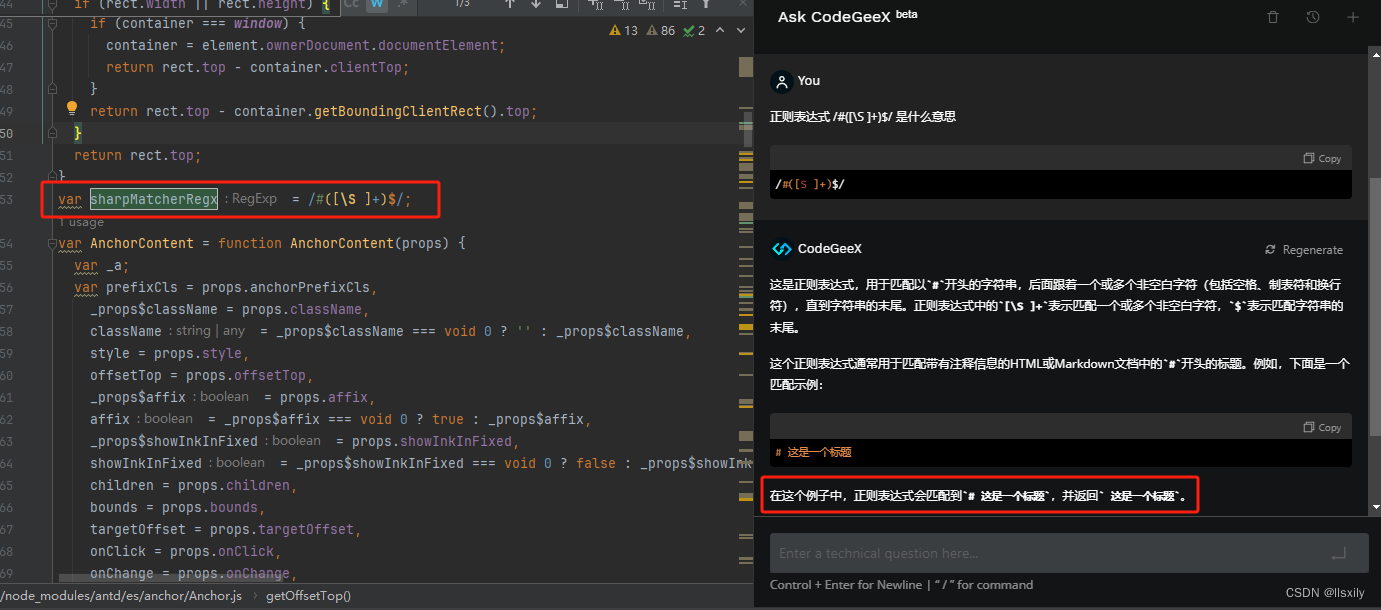Click the technical question input field
Viewport: 1381px width, 610px height.
tap(1060, 553)
